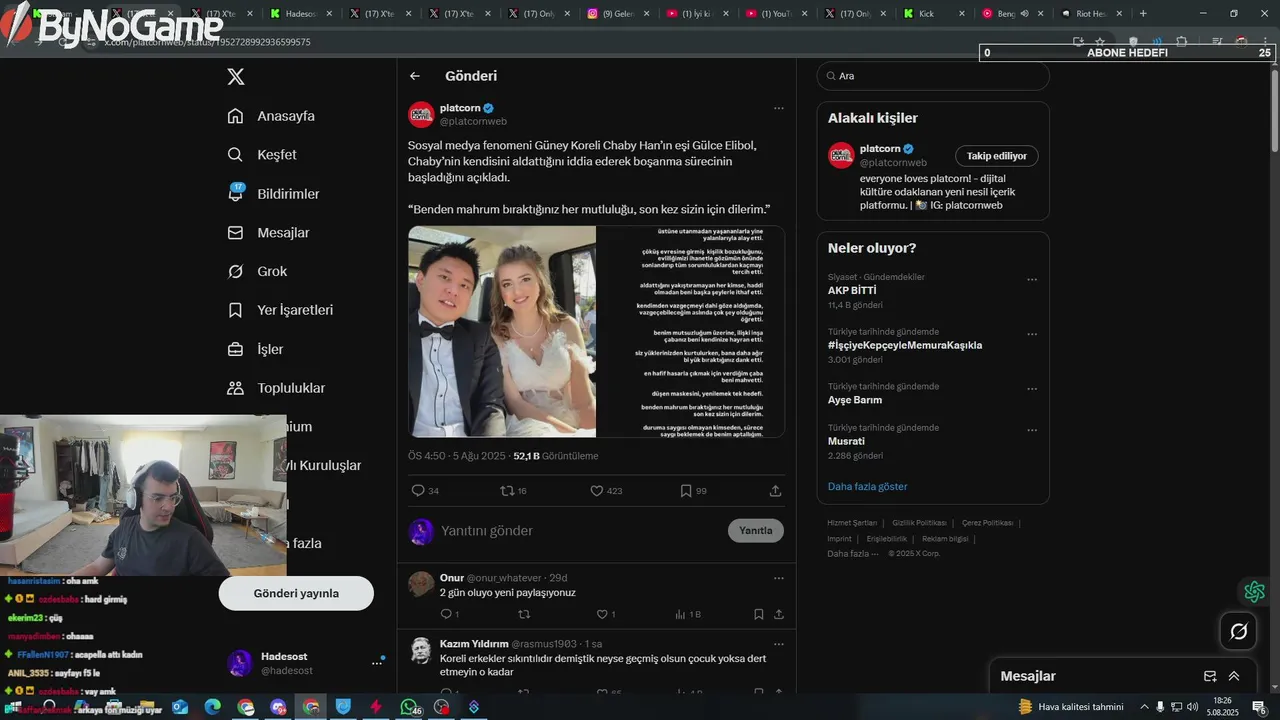Open options for AKP BİTTİ trend
Viewport: 1280px width, 720px height.
pyautogui.click(x=1032, y=280)
